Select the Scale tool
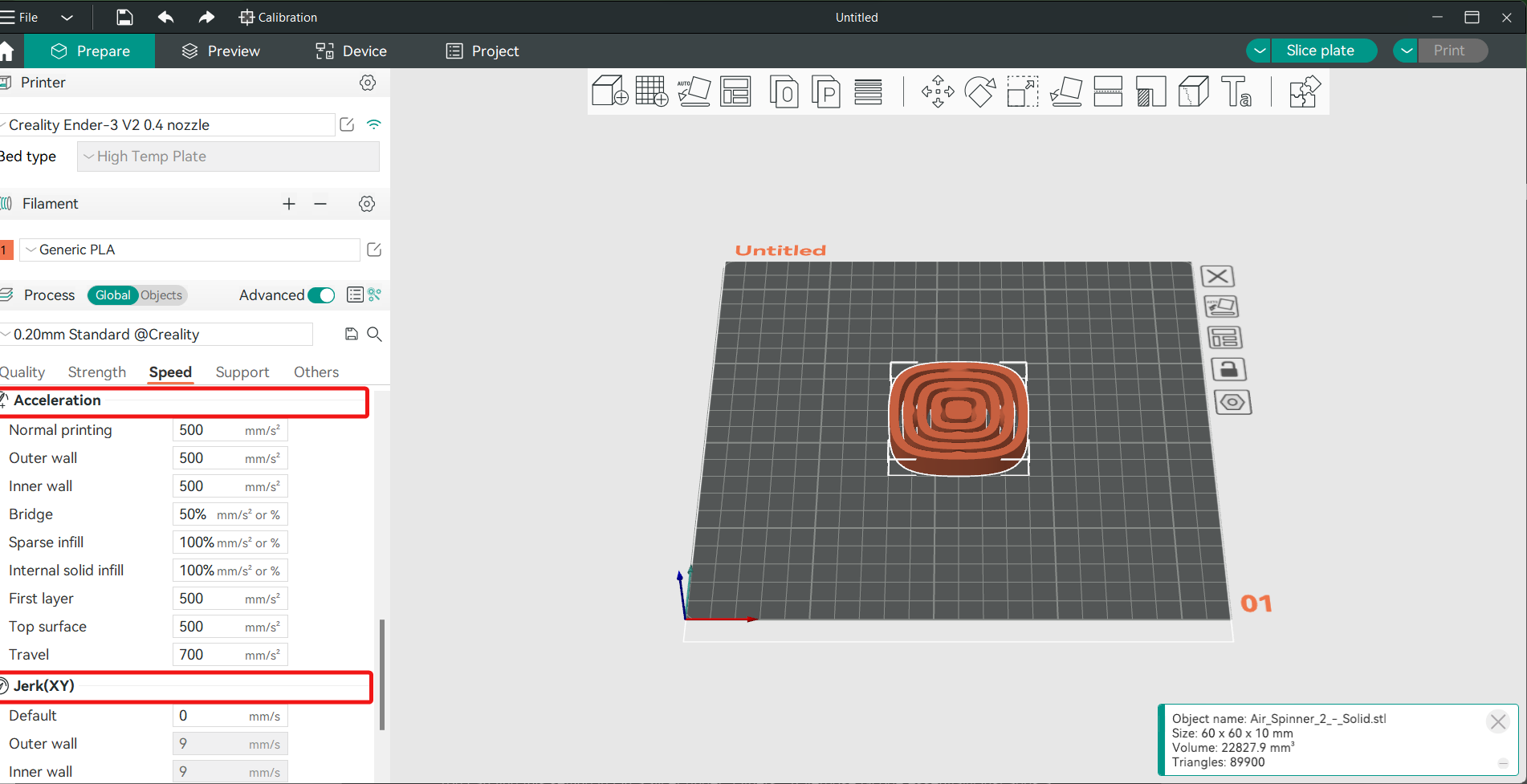The image size is (1527, 784). (1022, 91)
